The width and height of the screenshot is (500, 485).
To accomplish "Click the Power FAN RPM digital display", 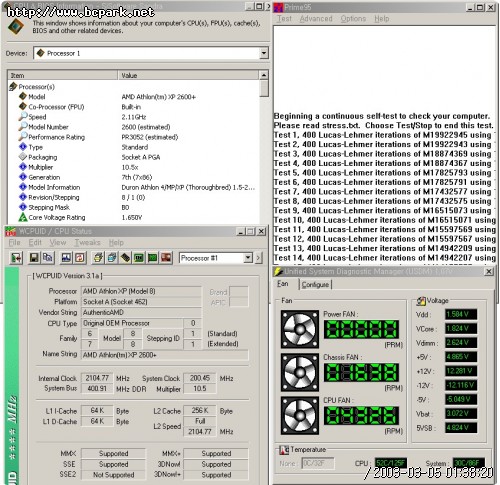I will [x=361, y=329].
